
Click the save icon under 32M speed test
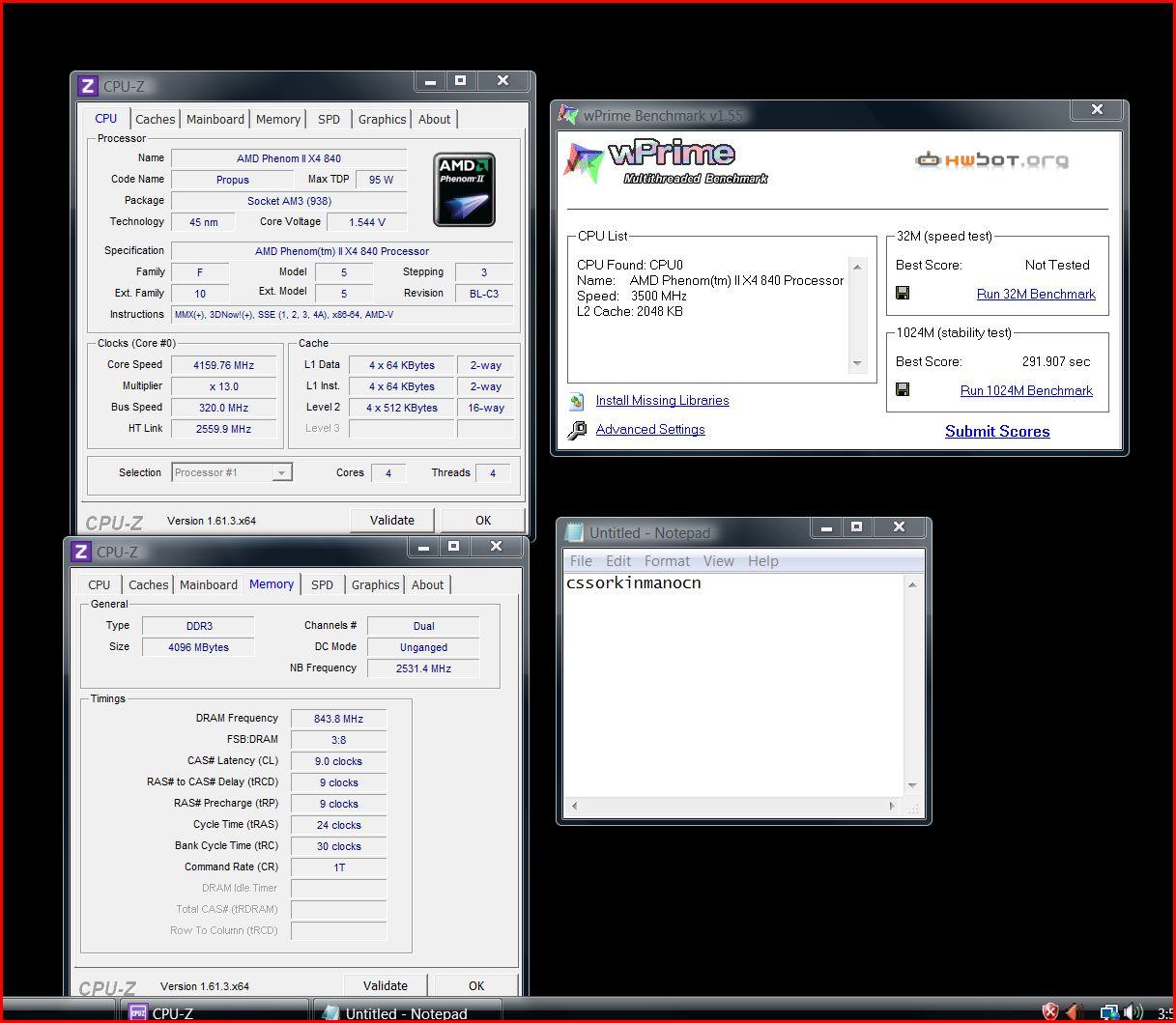click(903, 293)
